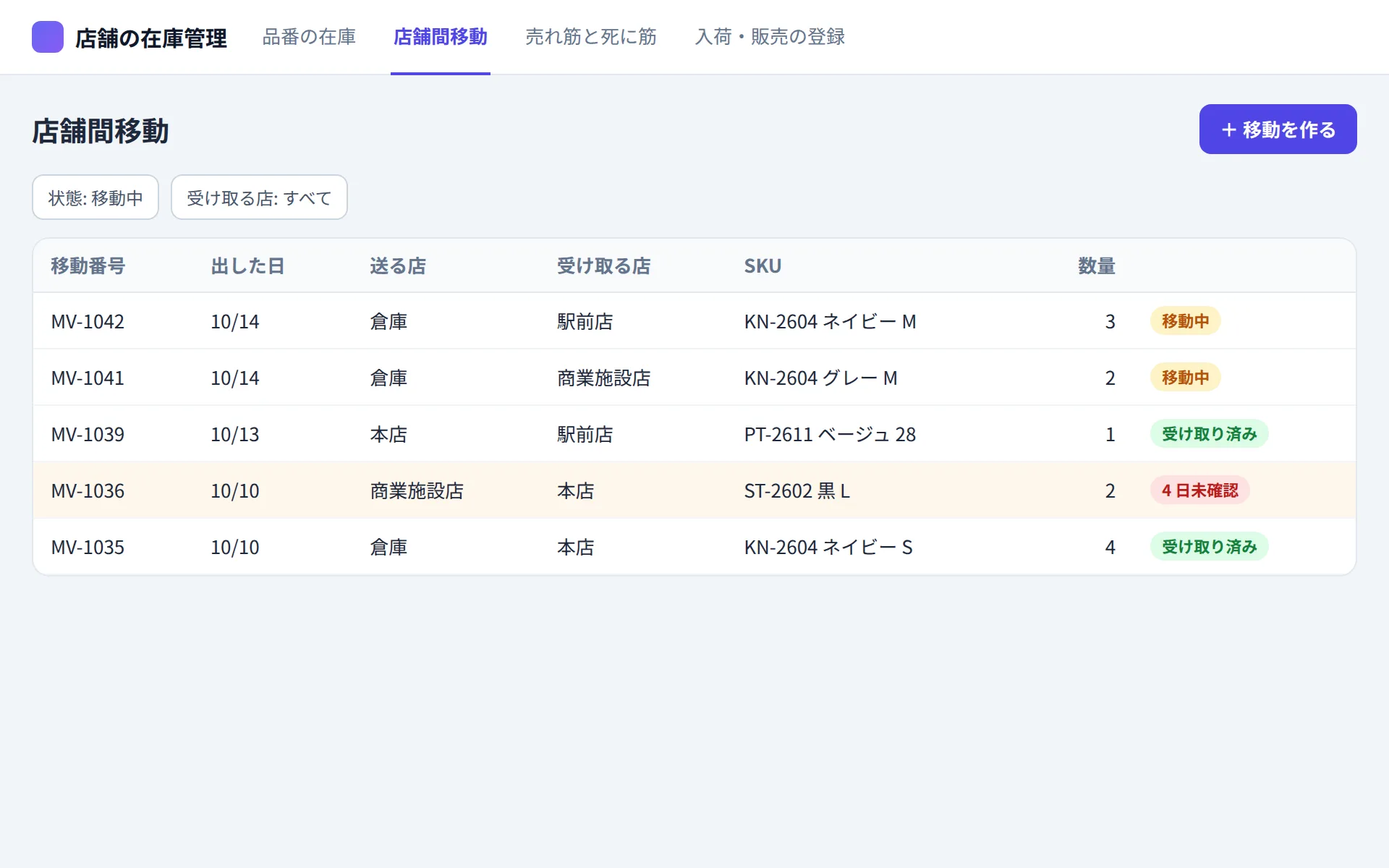
Task: Go to 入荷・販売の登録 tab
Action: point(770,37)
